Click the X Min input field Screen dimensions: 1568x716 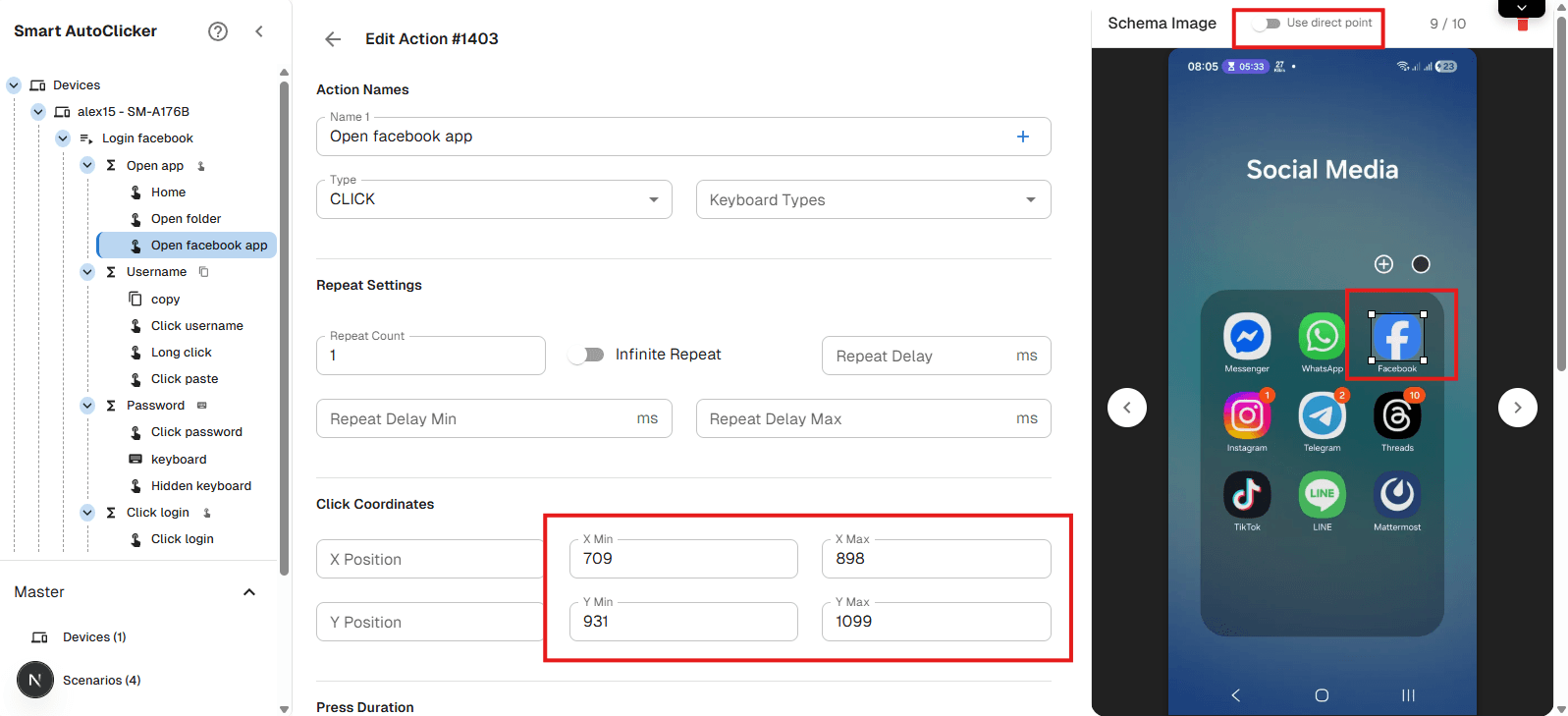683,559
